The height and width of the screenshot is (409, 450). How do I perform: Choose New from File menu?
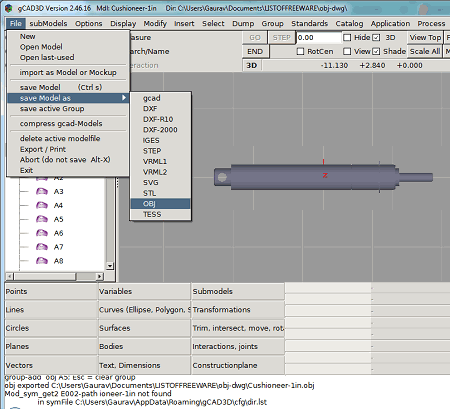[x=68, y=36]
